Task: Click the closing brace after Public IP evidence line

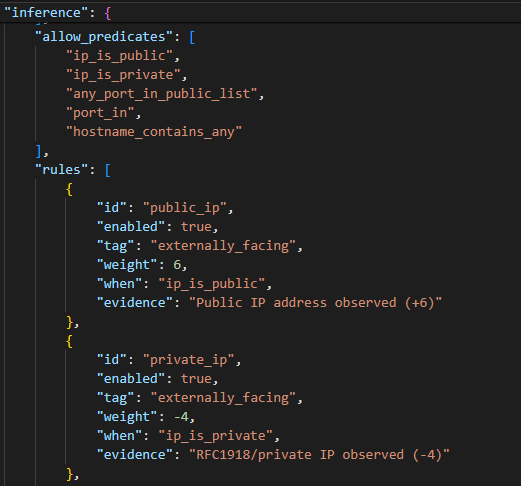Action: [69, 322]
